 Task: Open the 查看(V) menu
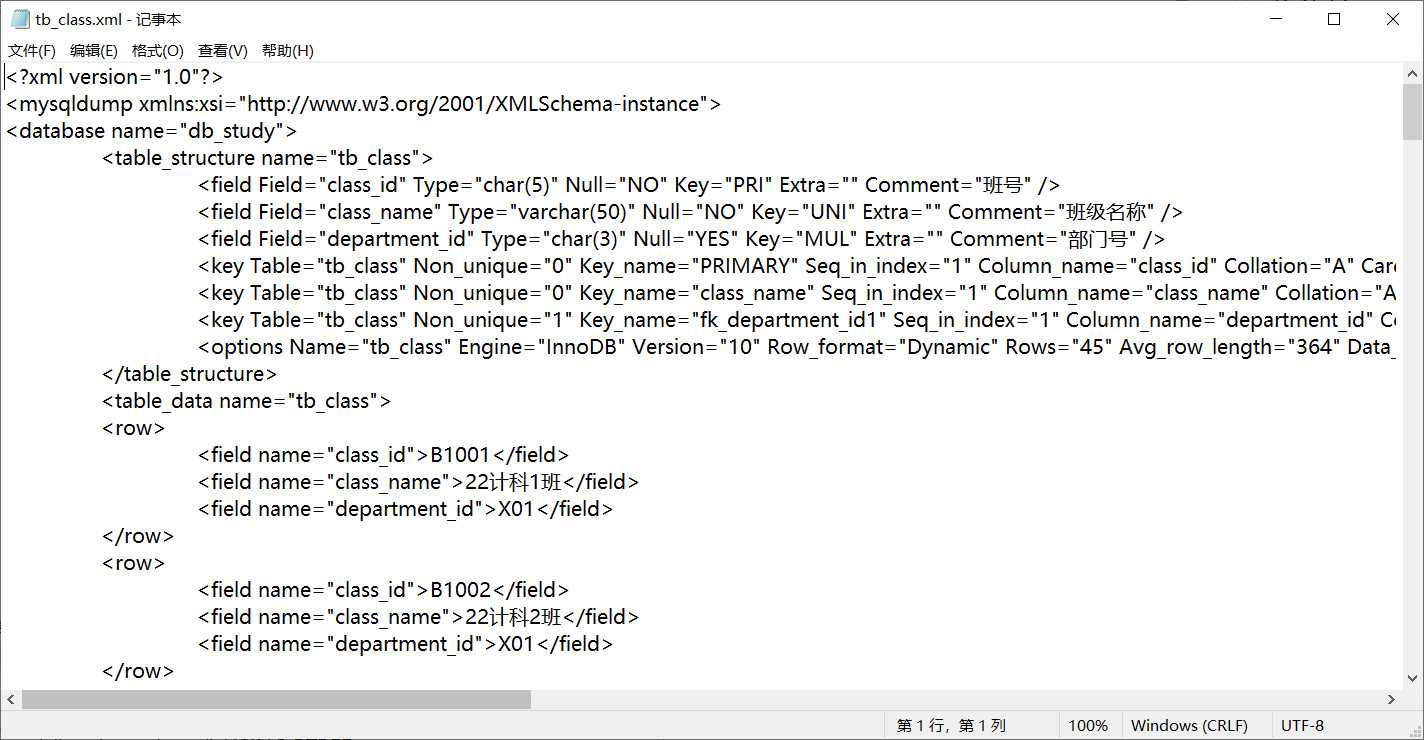click(x=223, y=51)
